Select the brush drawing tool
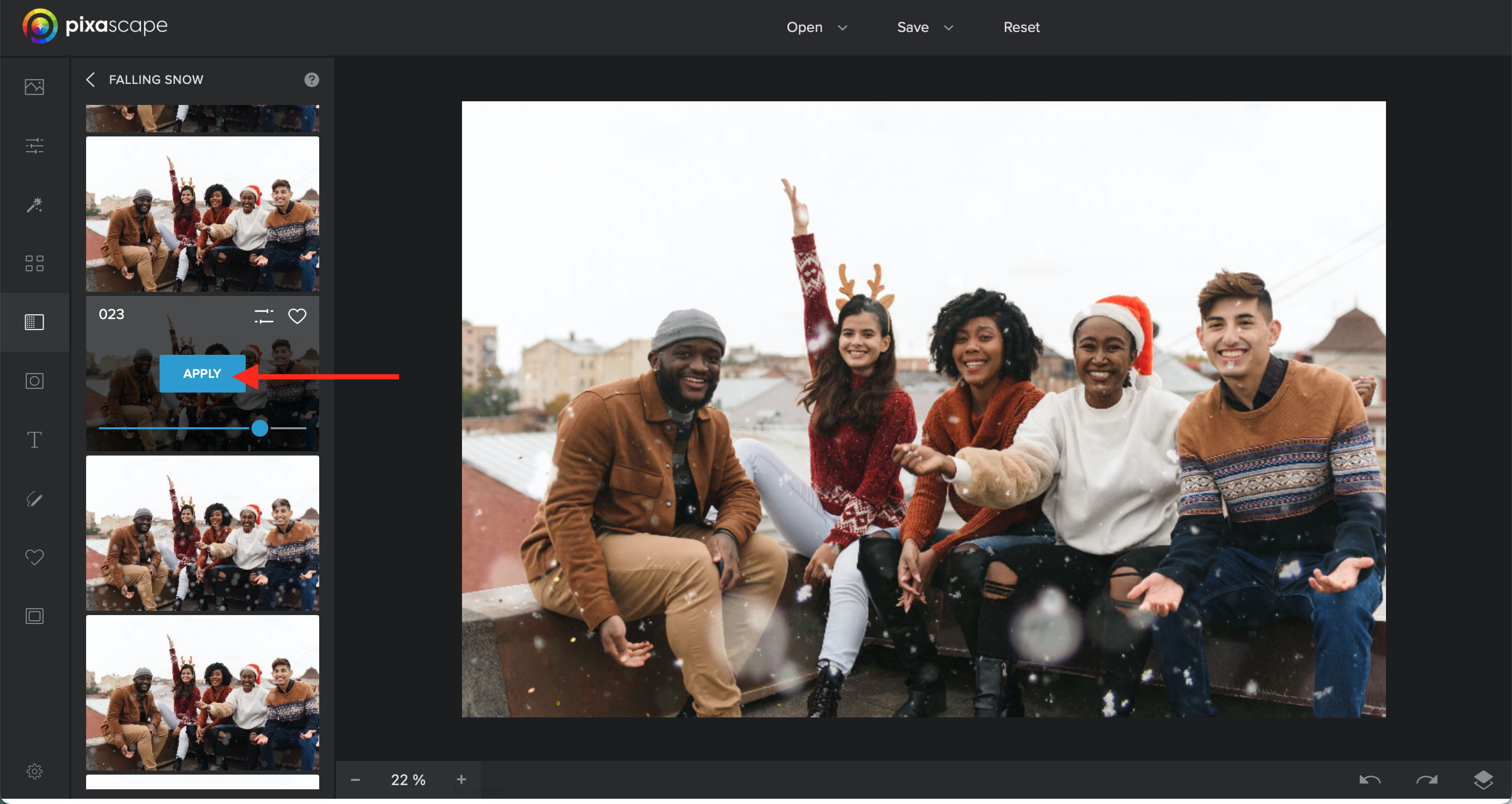 point(34,498)
